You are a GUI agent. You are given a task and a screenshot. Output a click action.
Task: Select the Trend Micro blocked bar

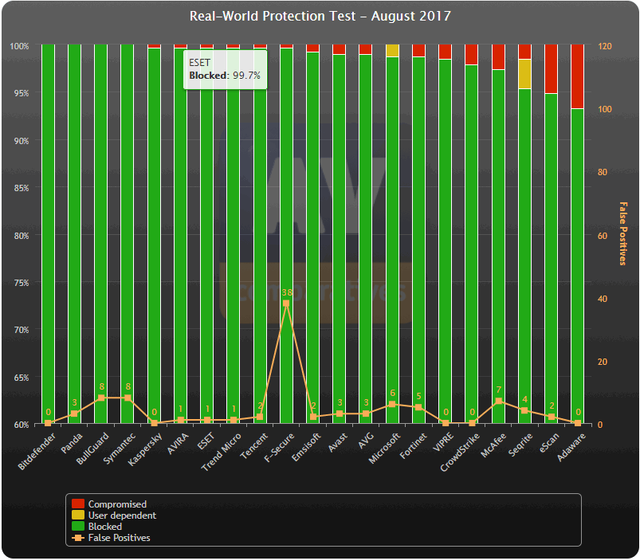point(233,236)
